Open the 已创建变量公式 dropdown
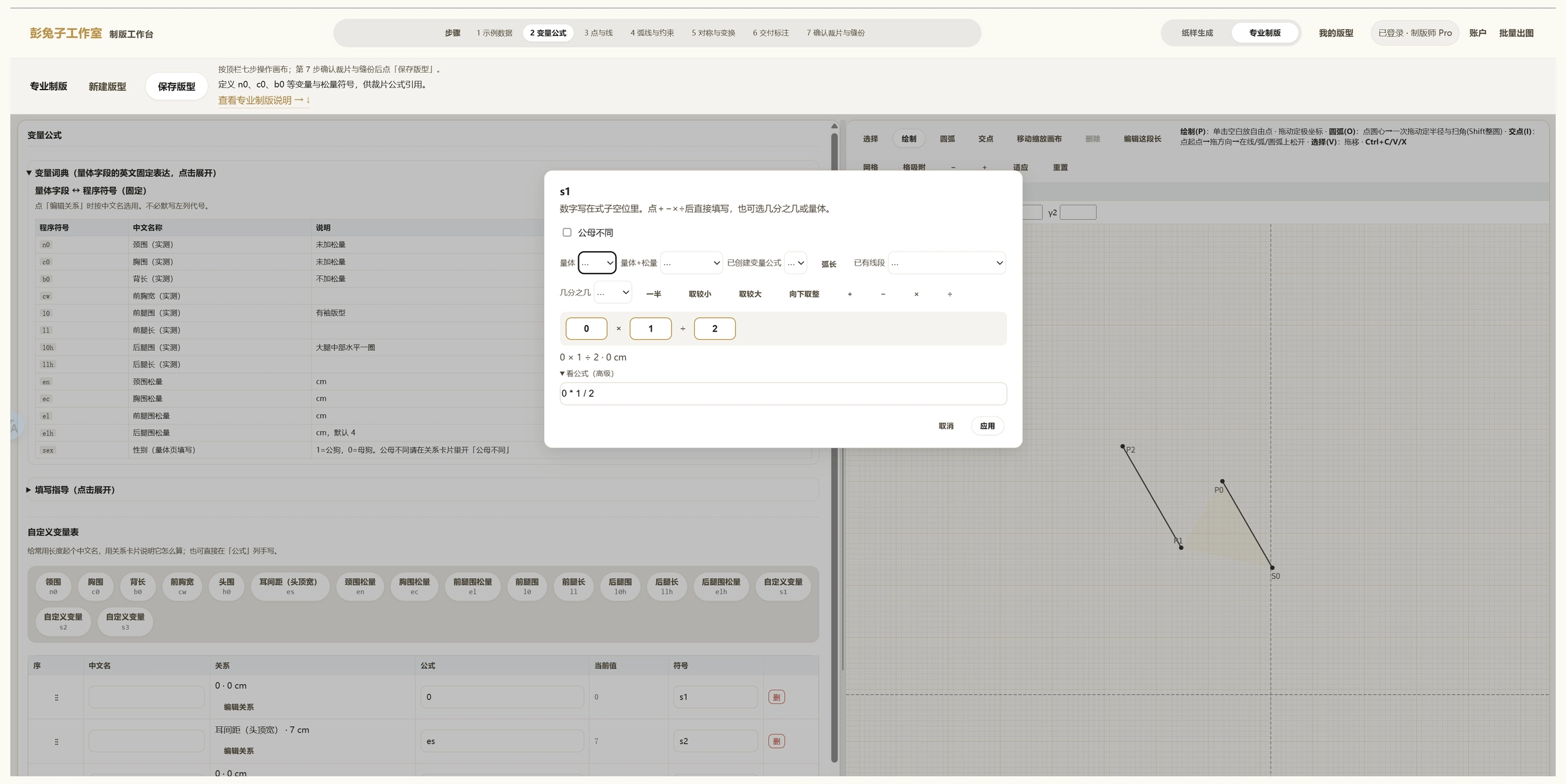 [796, 263]
